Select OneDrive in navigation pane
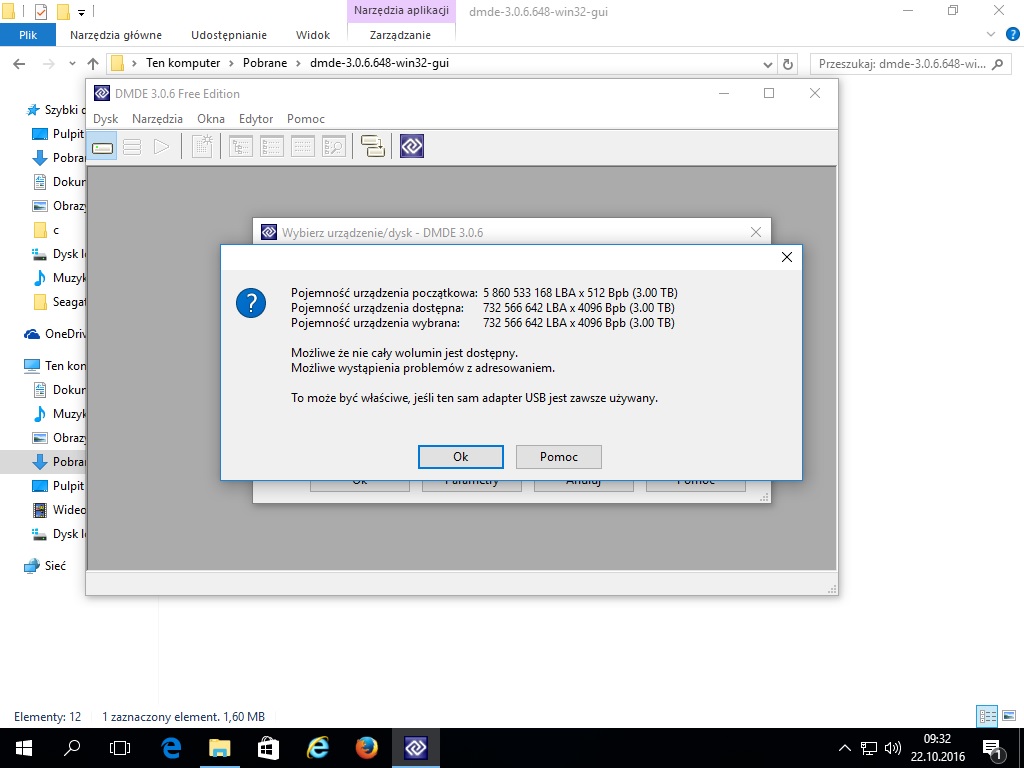Screen dimensions: 1024x768 click(x=55, y=334)
